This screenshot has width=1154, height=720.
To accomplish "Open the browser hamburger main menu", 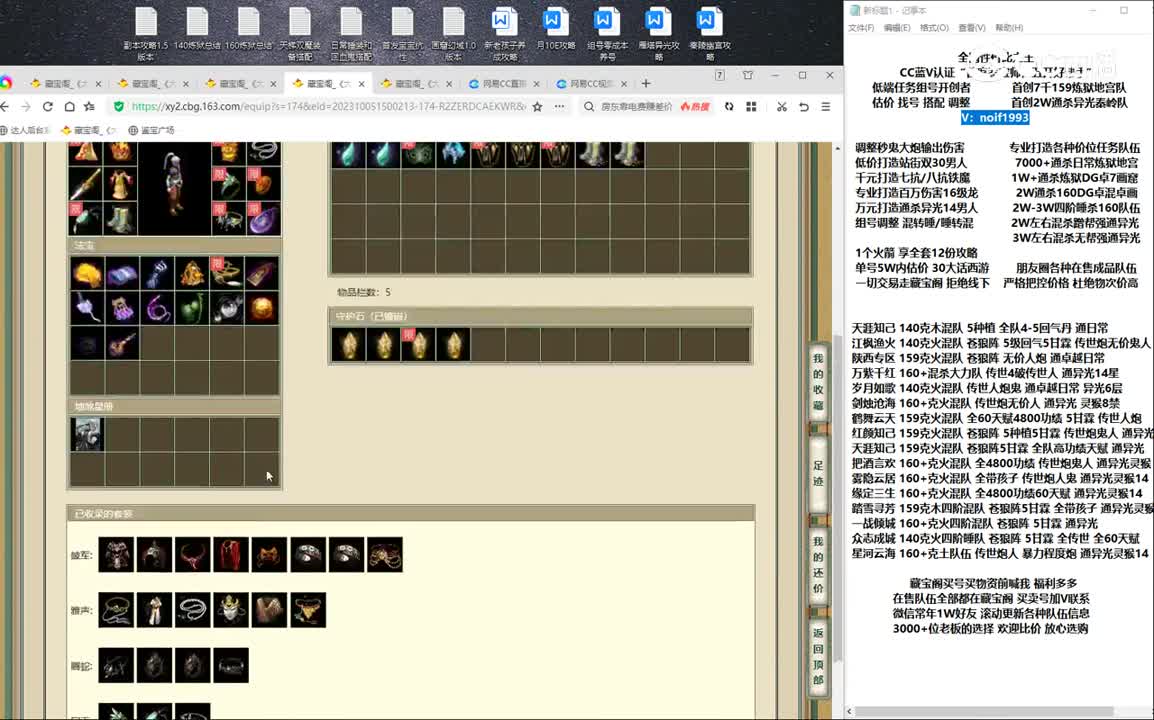I will pos(826,107).
